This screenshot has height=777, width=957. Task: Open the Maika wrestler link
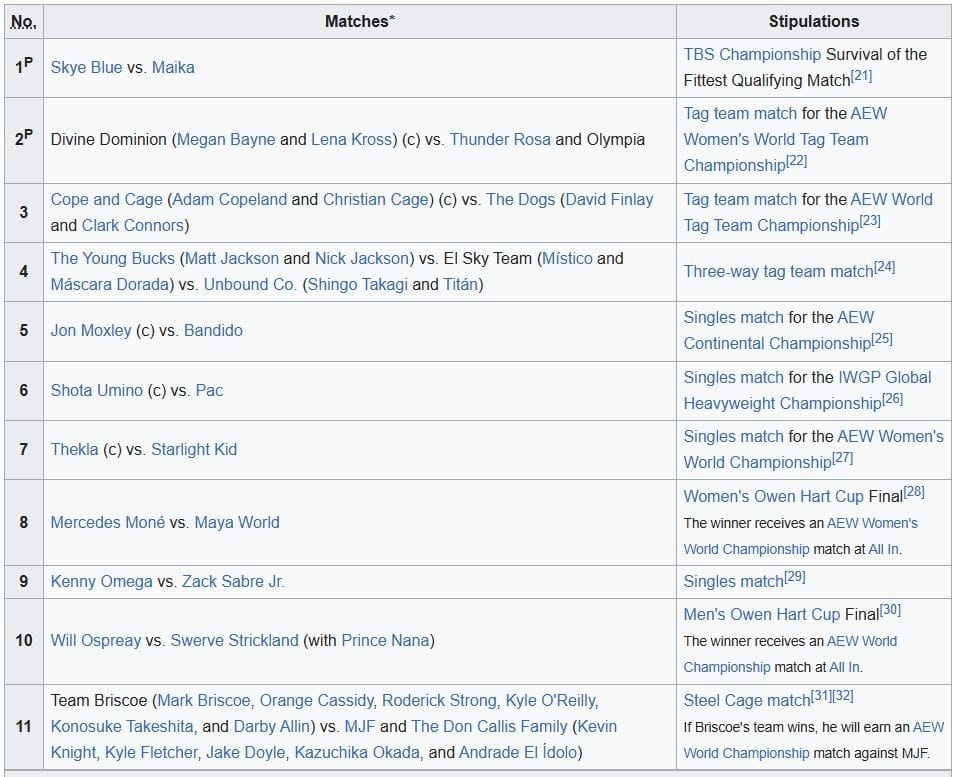(173, 68)
